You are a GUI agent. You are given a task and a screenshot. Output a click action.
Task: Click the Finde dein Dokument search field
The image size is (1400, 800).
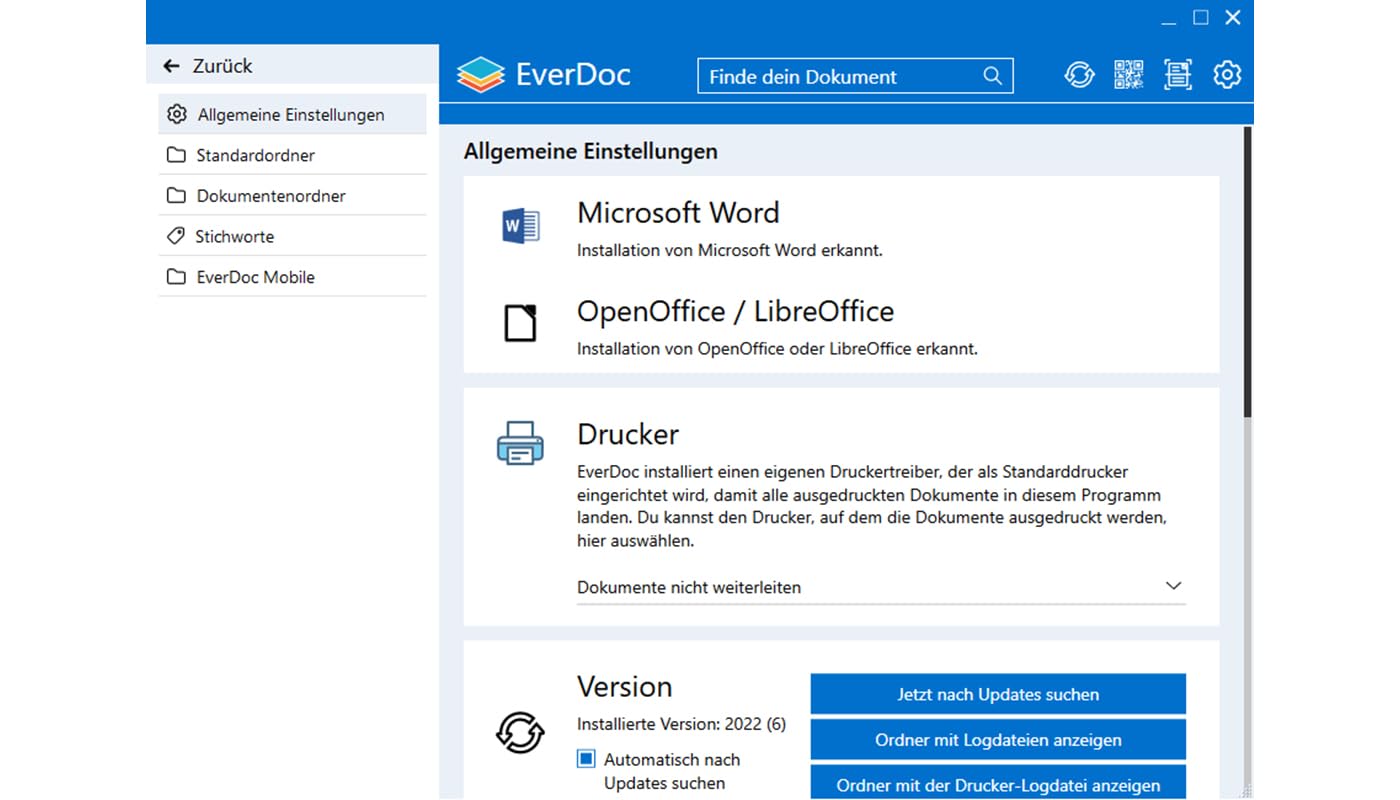pyautogui.click(x=855, y=76)
